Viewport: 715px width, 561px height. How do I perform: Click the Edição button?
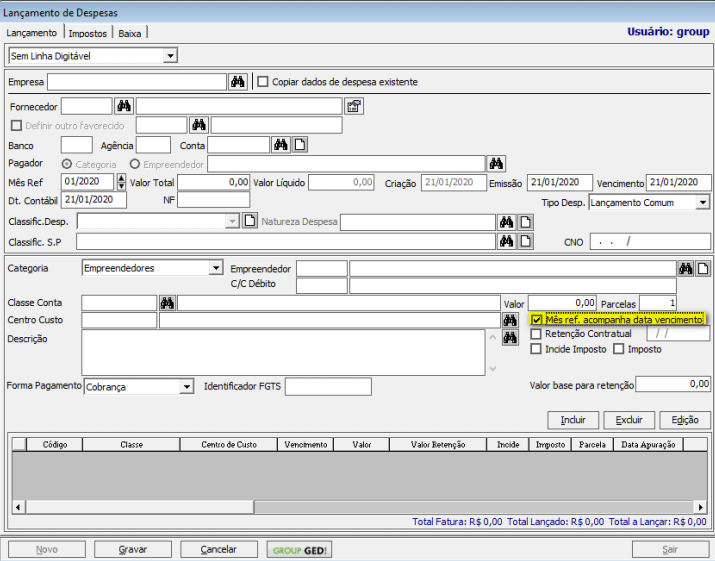[x=685, y=420]
